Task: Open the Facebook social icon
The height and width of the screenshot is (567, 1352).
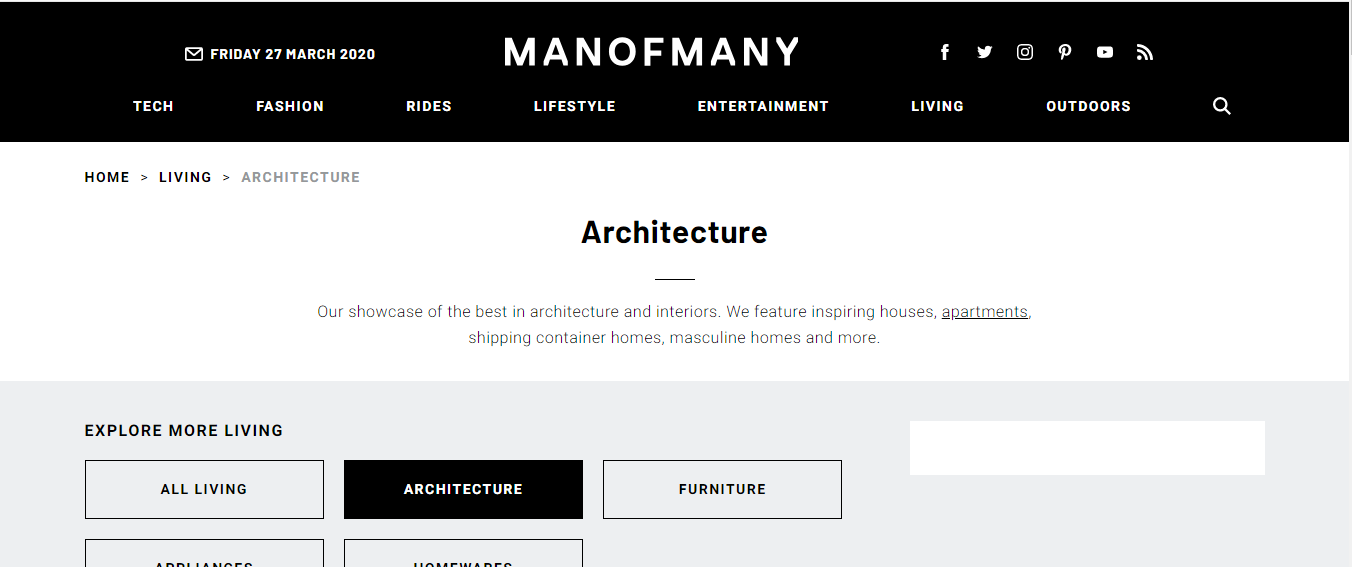Action: (945, 52)
